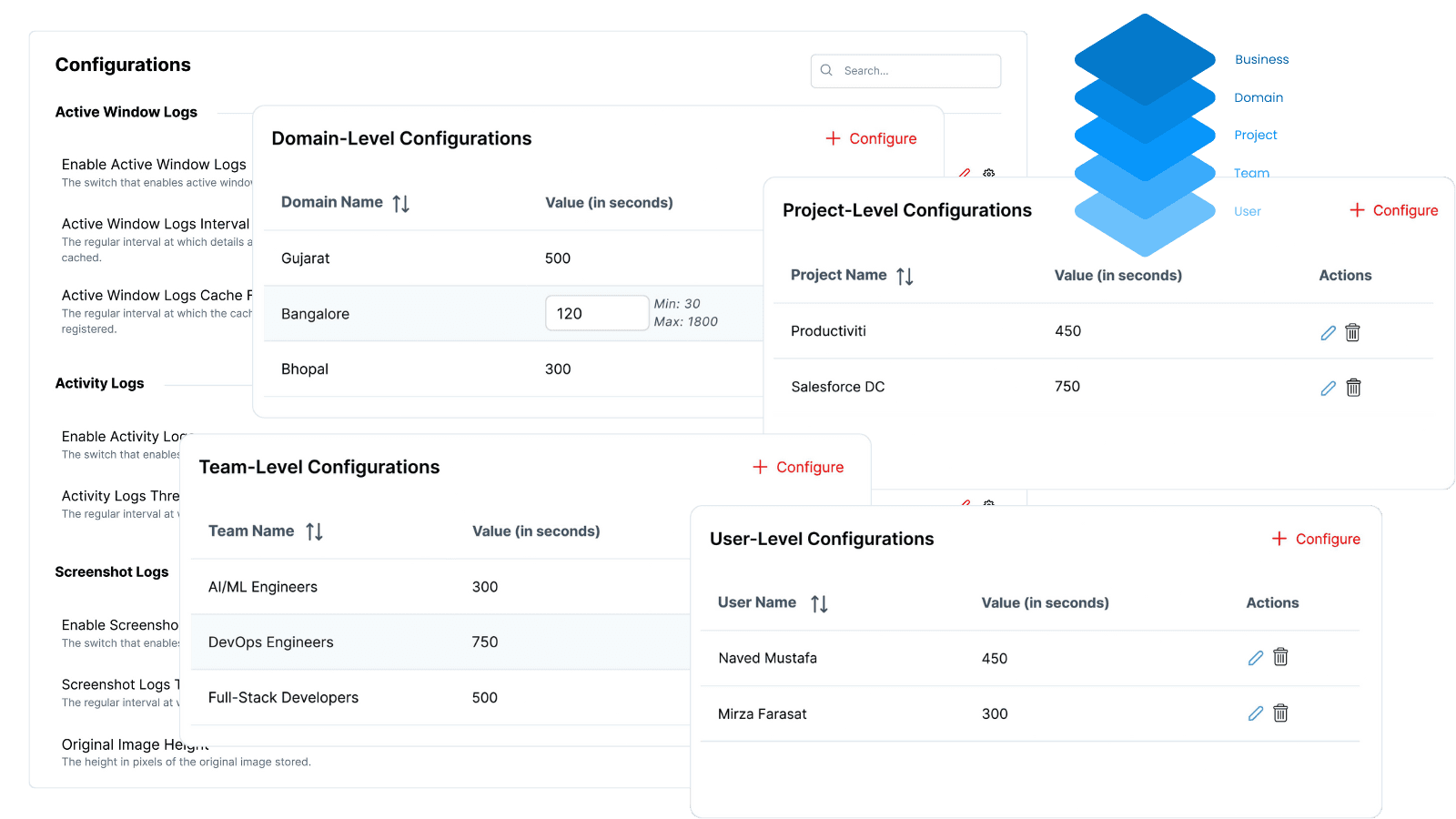The width and height of the screenshot is (1456, 819).
Task: Sort by Project Name arrows
Action: click(905, 276)
